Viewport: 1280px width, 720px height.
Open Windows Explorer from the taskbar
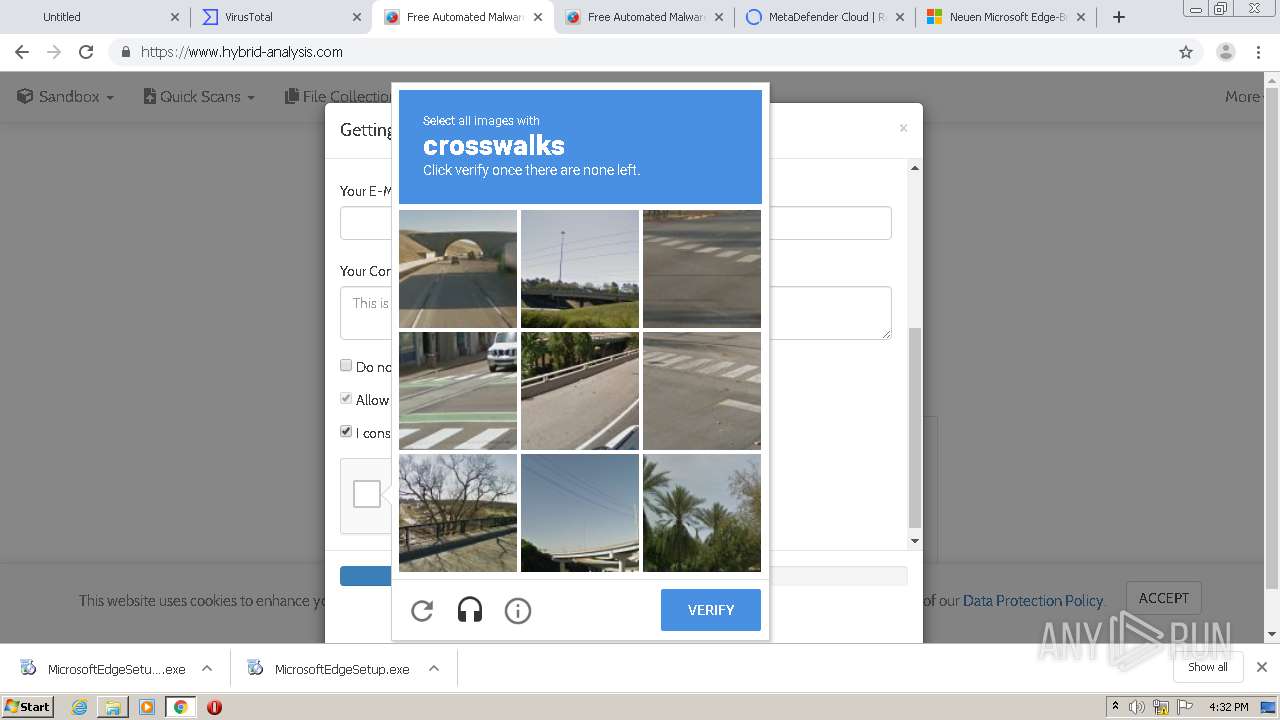pos(113,707)
